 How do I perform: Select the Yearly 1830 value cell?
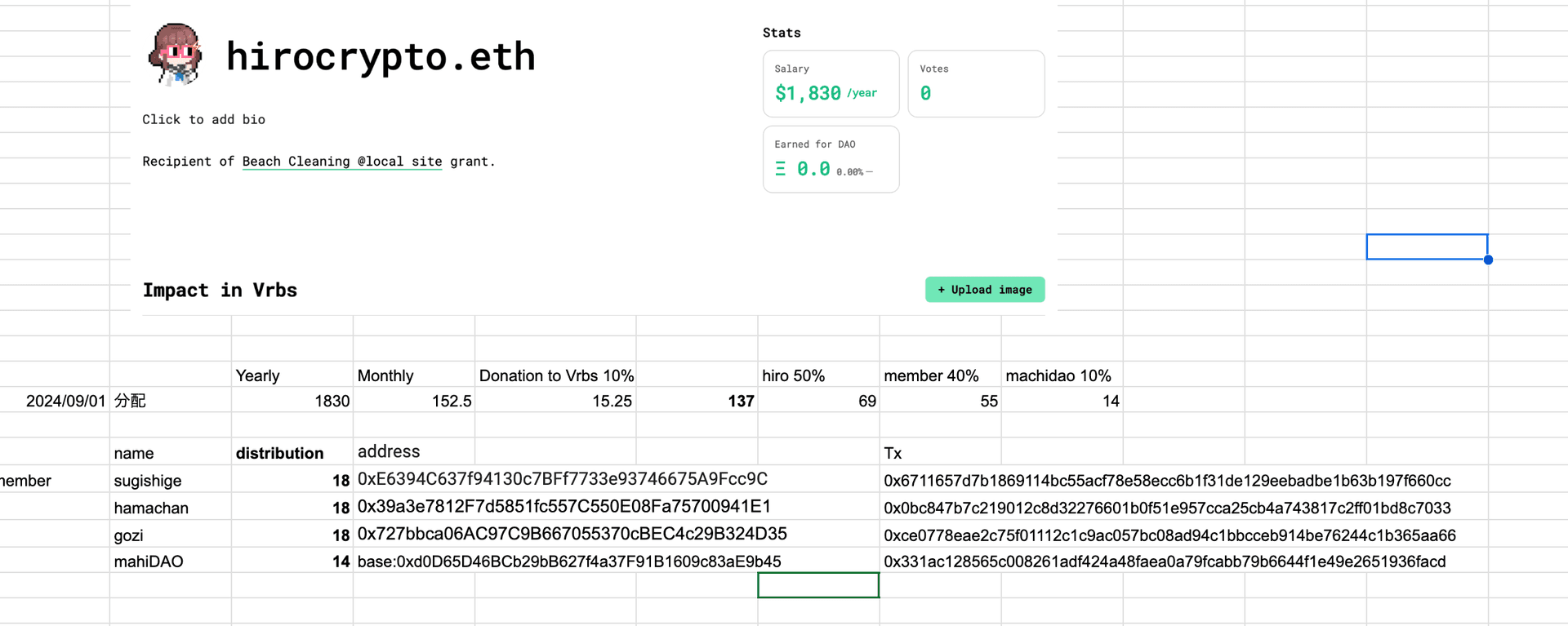click(292, 401)
